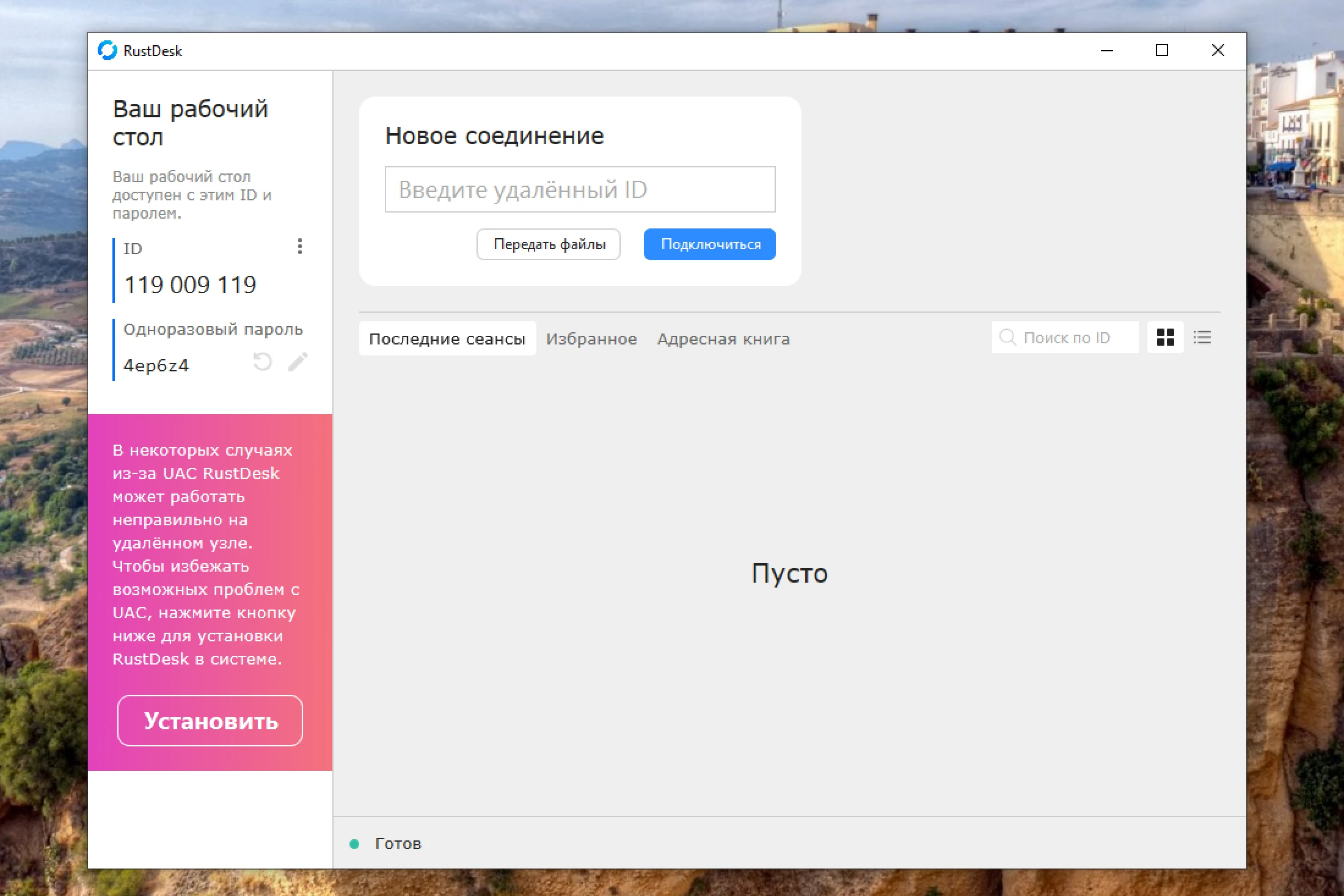Select the ID number 119 009 119
Screen dimensions: 1344x896
190,285
